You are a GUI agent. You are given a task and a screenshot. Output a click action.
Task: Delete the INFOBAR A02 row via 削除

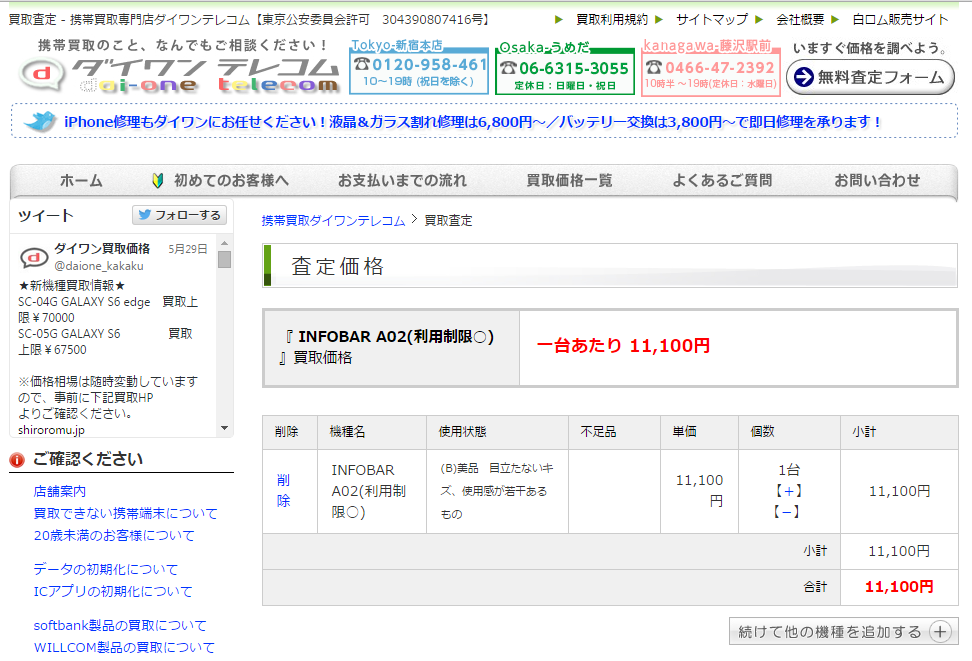283,490
